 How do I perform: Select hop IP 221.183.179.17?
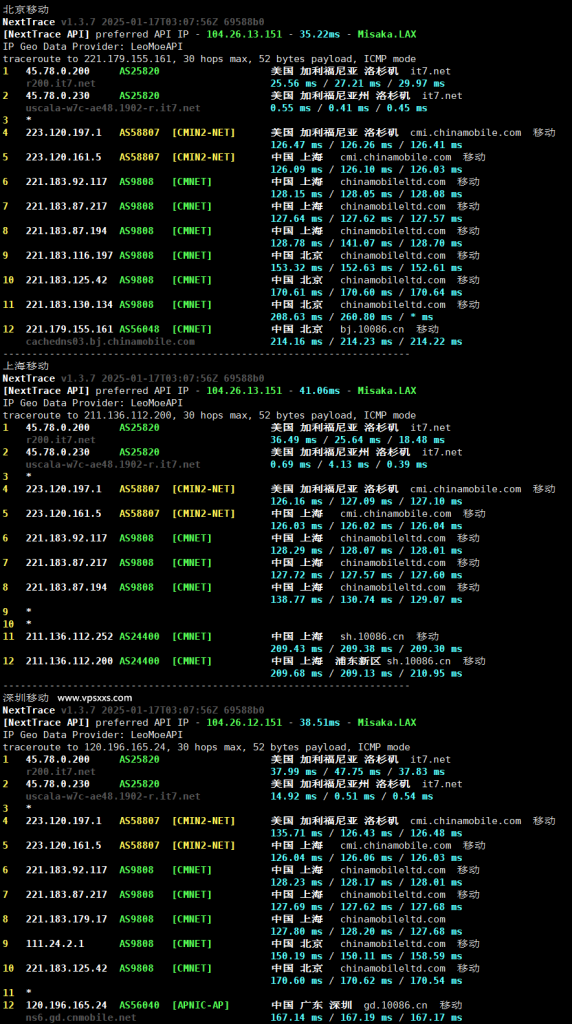67,919
